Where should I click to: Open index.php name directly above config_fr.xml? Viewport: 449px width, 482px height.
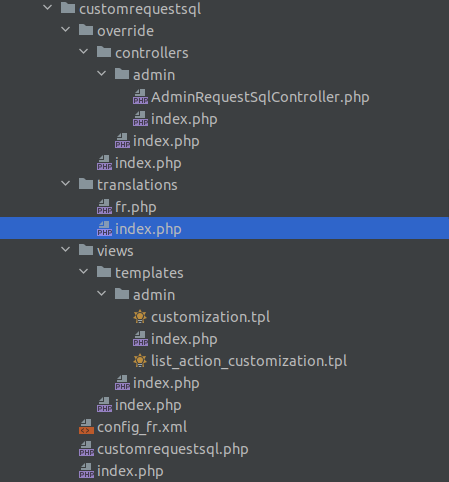click(148, 405)
